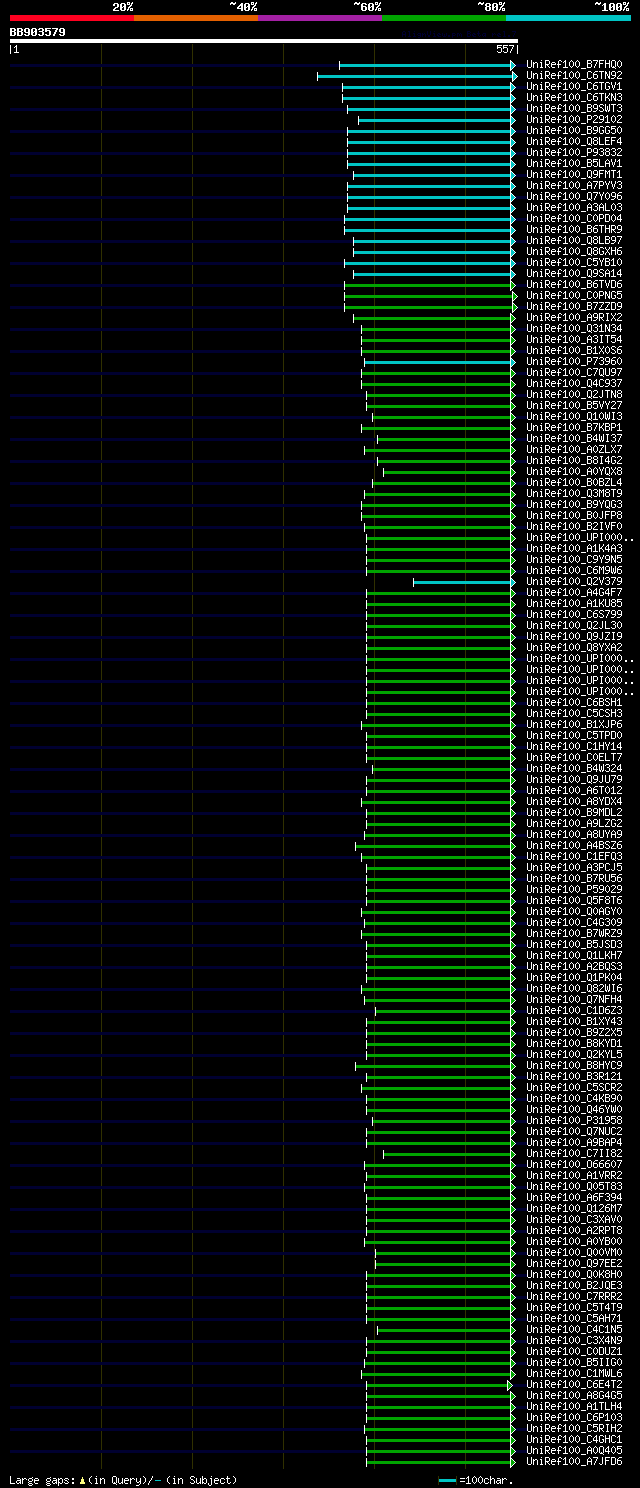The image size is (640, 1488).
Task: Click the purple ~60% identity legend segment
Action: [319, 18]
